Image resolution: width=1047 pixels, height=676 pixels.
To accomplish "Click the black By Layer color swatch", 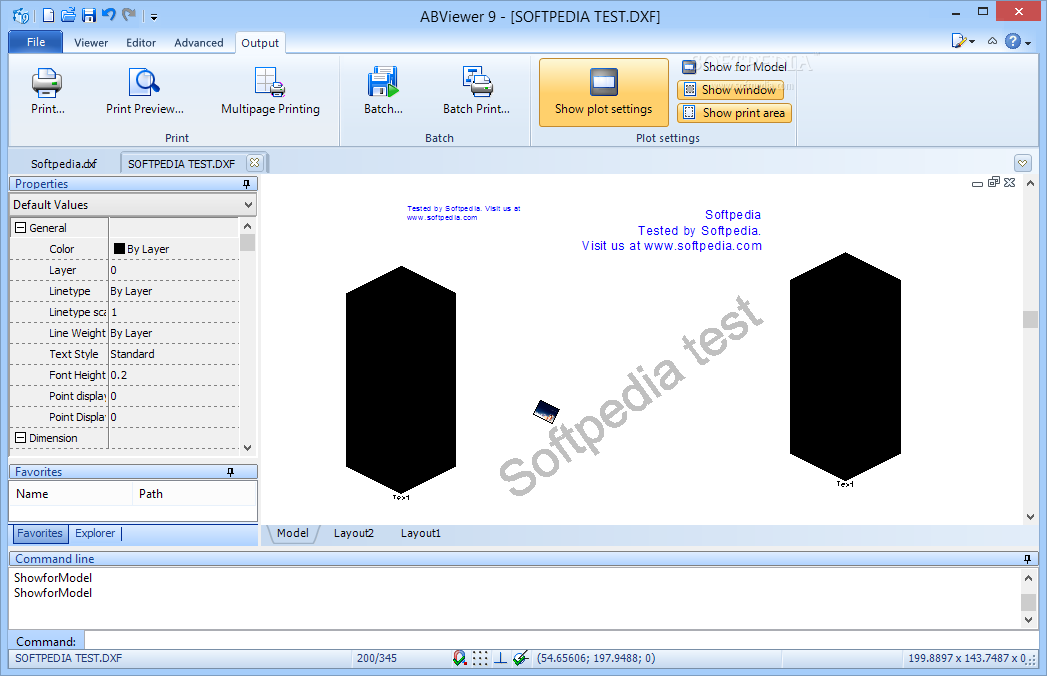I will 120,248.
